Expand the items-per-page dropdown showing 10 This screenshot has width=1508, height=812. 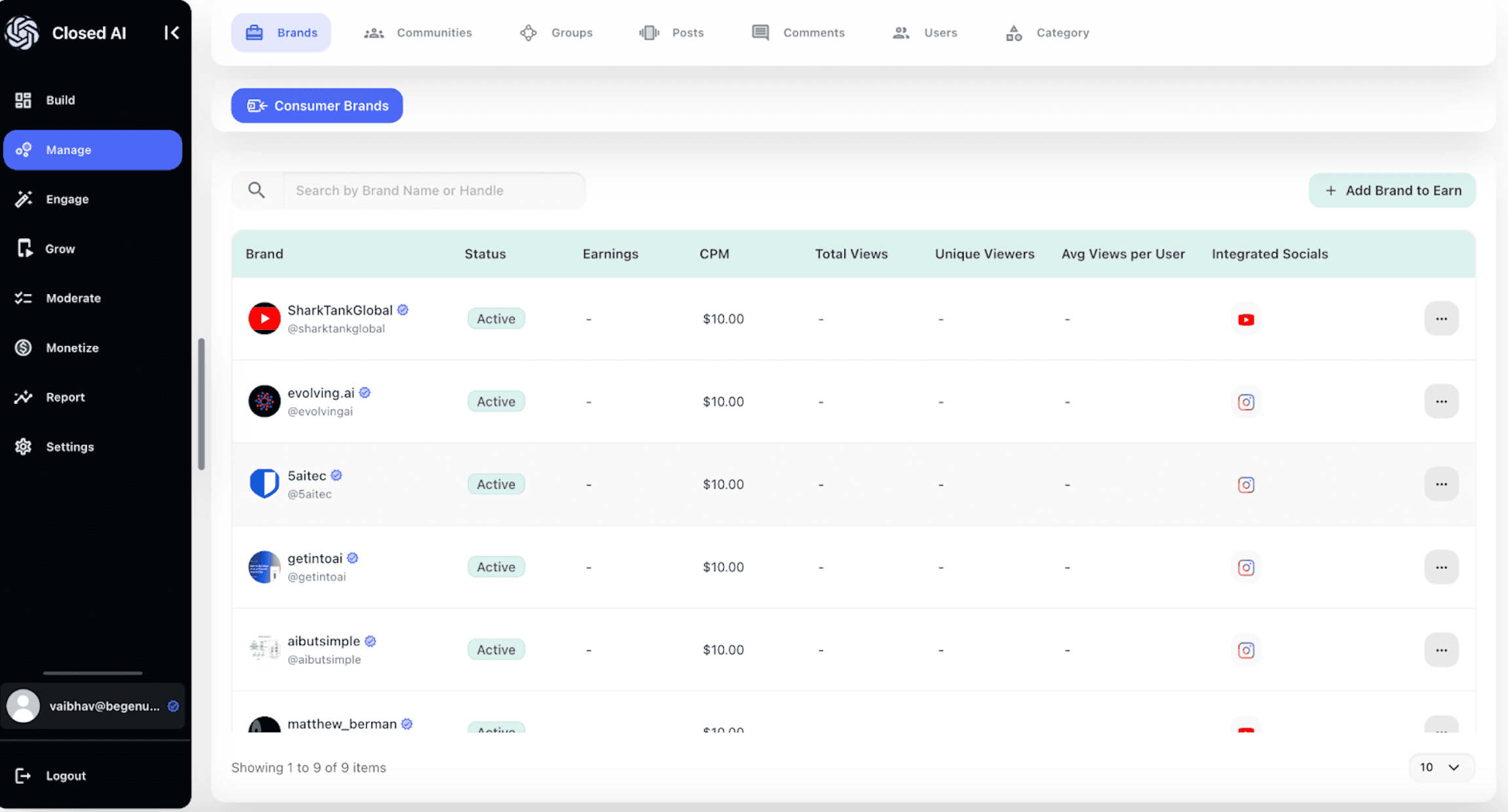pyautogui.click(x=1441, y=767)
